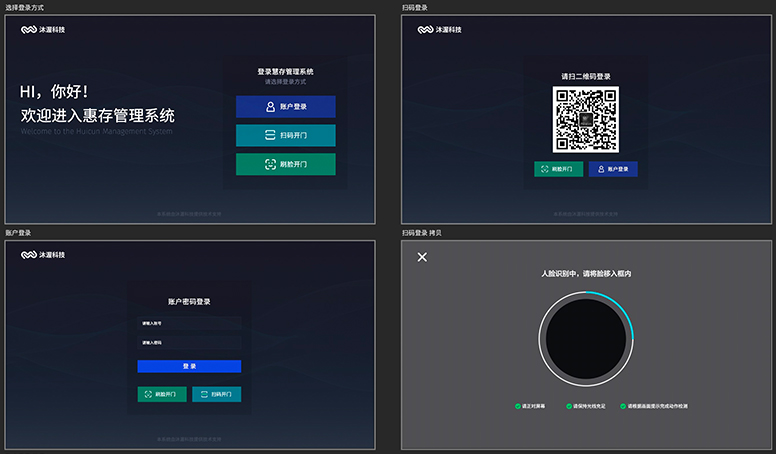776x454 pixels.
Task: Click green check beside 请保持光线充足
Action: [569, 406]
